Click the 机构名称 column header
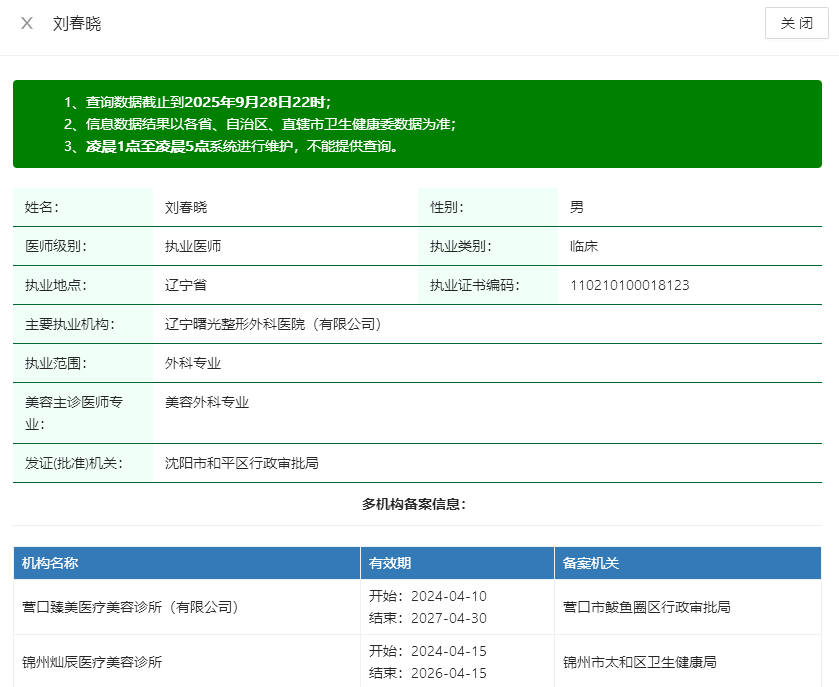This screenshot has width=839, height=687. tap(50, 563)
